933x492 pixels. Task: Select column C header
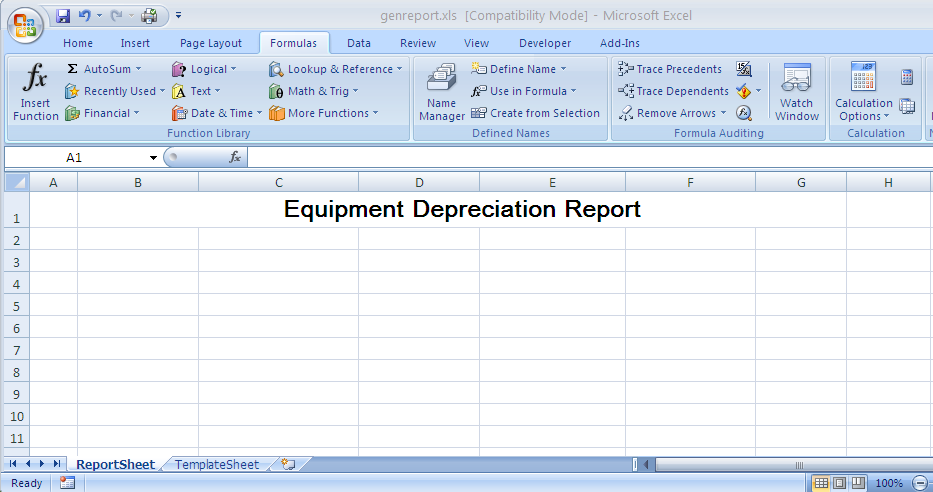coord(278,183)
